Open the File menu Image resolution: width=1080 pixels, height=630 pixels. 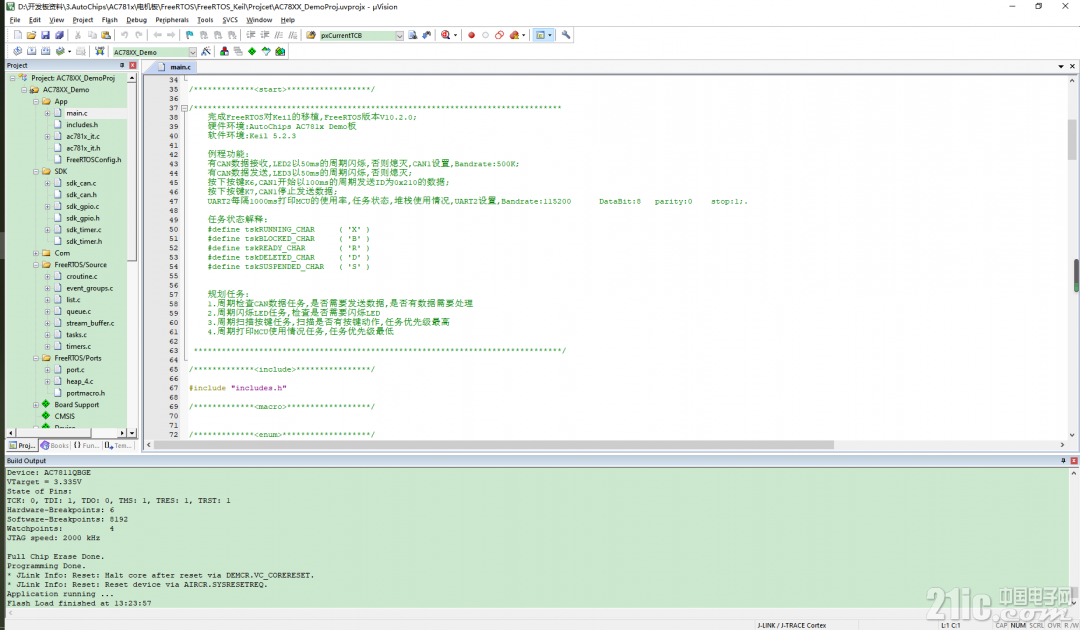tap(14, 20)
